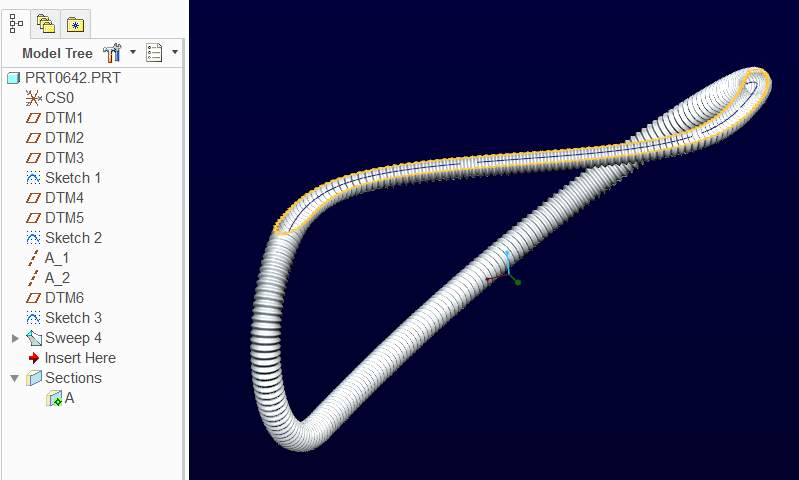
Task: Collapse the Sections tree node
Action: [x=15, y=378]
